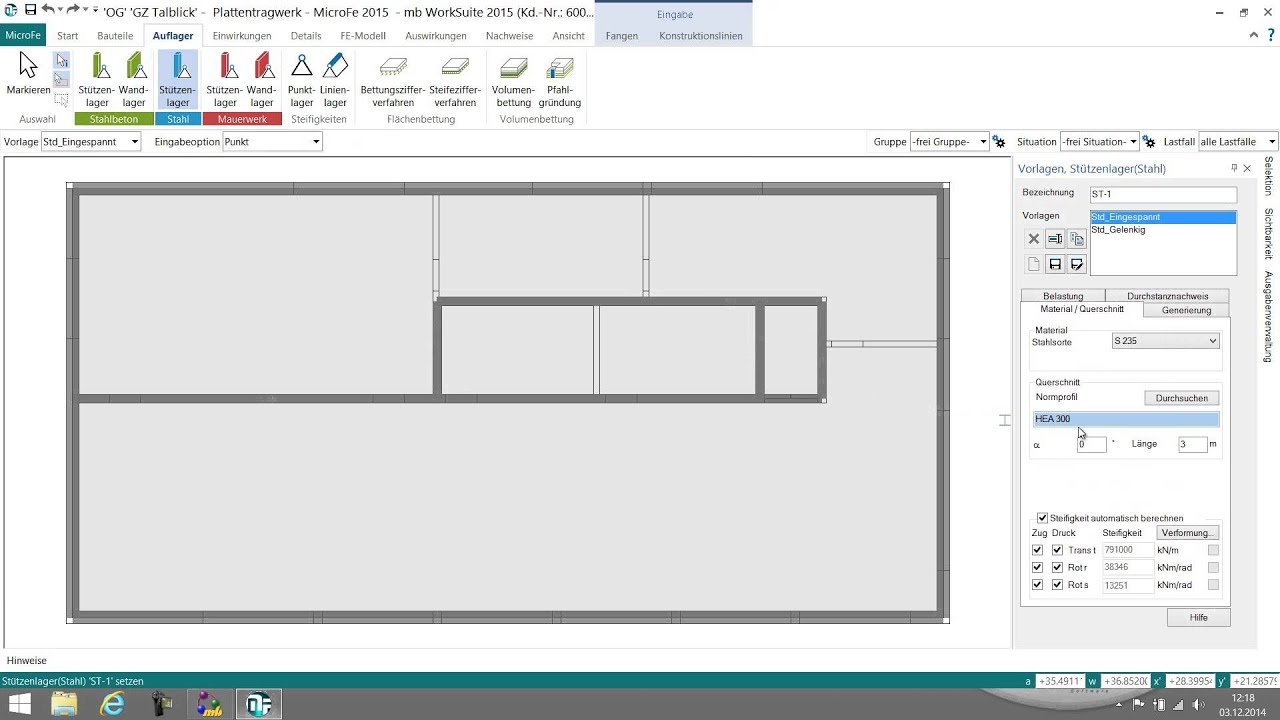Click the save-as template icon

coord(1077,264)
